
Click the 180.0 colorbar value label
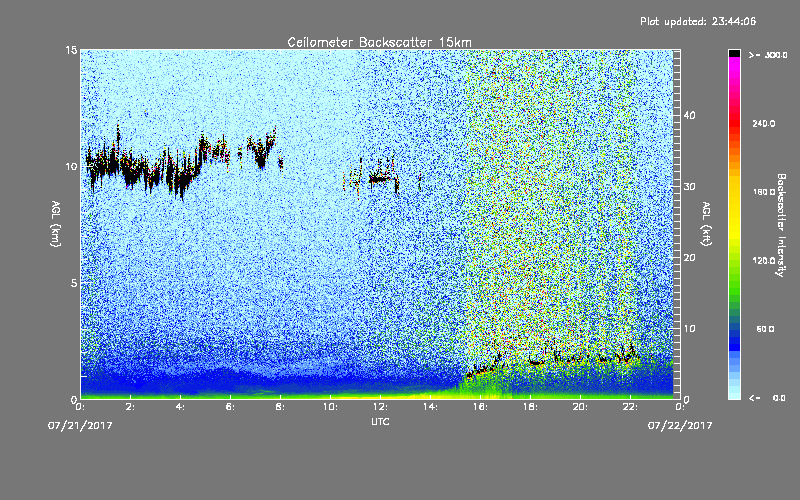763,192
